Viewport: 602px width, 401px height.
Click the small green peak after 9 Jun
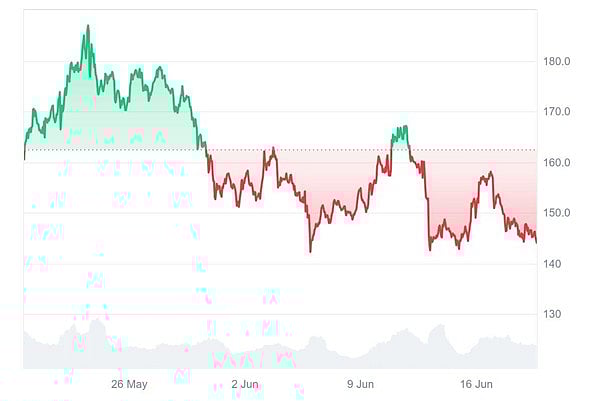click(401, 129)
